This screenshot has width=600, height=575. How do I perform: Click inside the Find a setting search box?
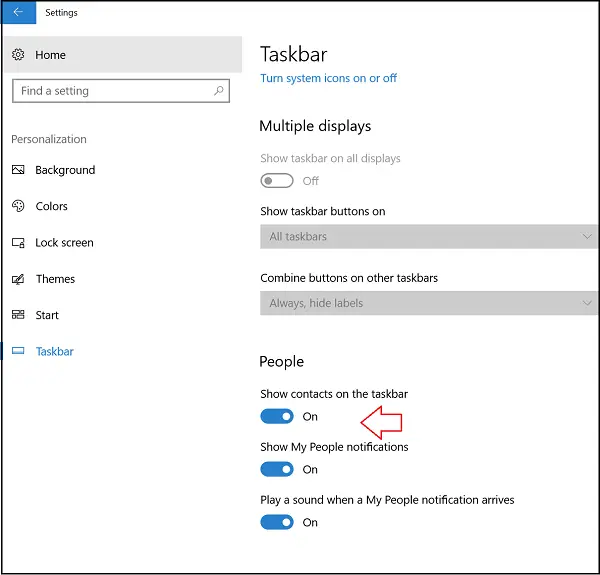[121, 91]
